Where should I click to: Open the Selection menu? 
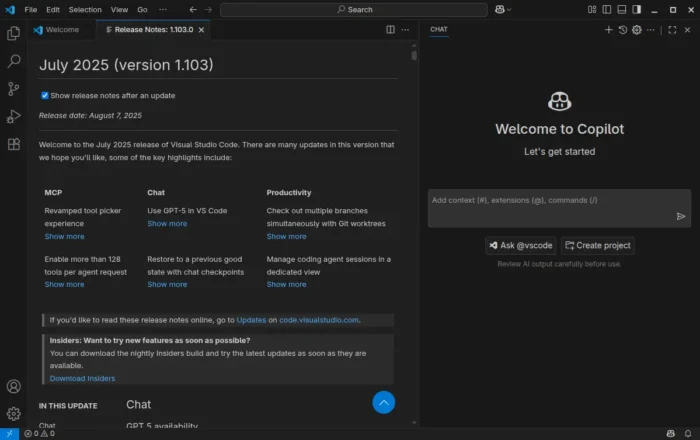(85, 9)
